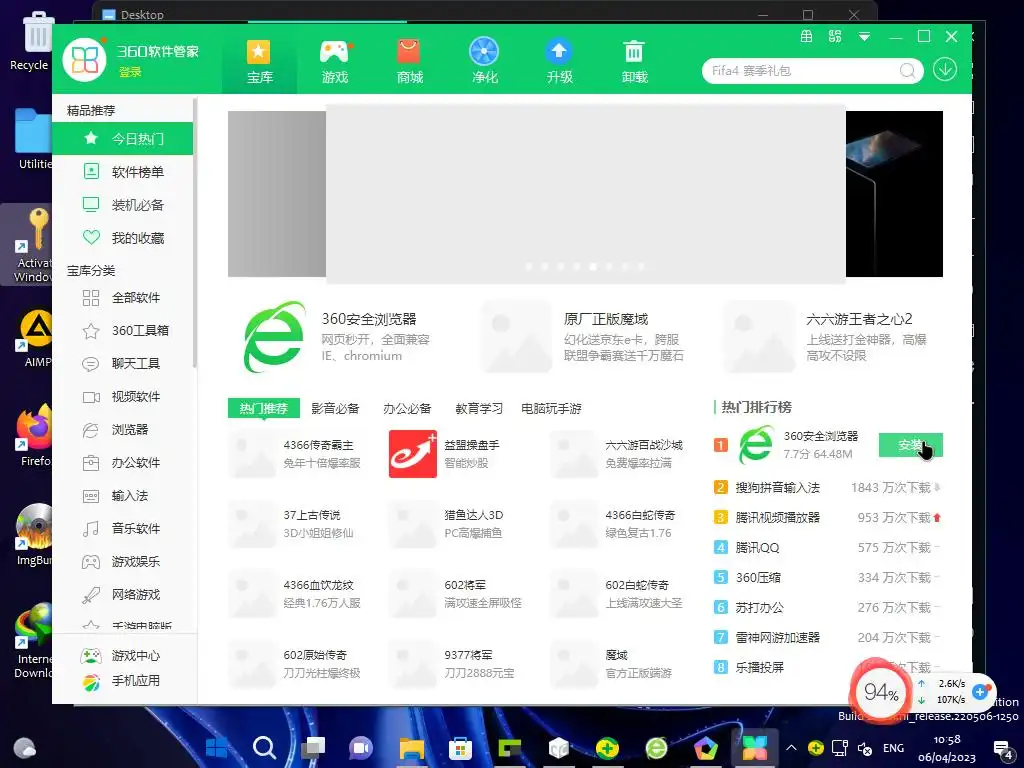
Task: Select 360工具箱 category
Action: pos(123,330)
